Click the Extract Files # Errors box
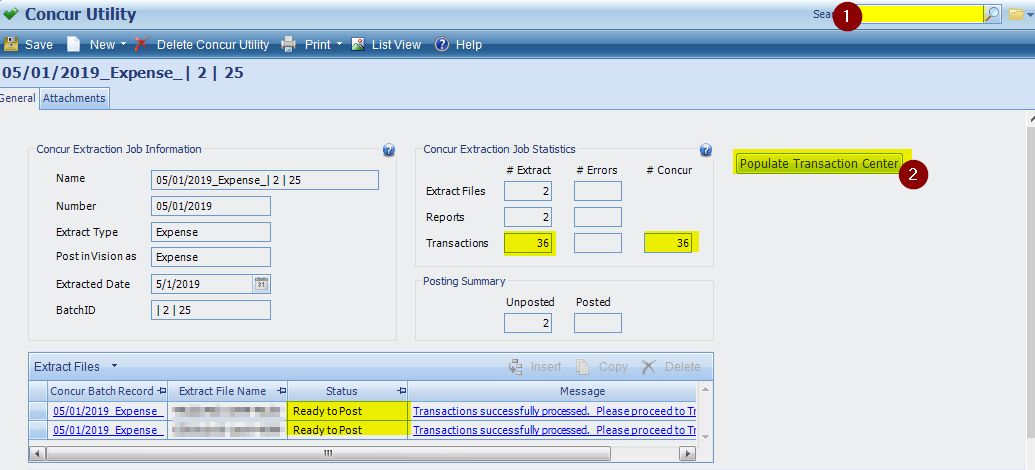Image resolution: width=1035 pixels, height=470 pixels. 598,191
